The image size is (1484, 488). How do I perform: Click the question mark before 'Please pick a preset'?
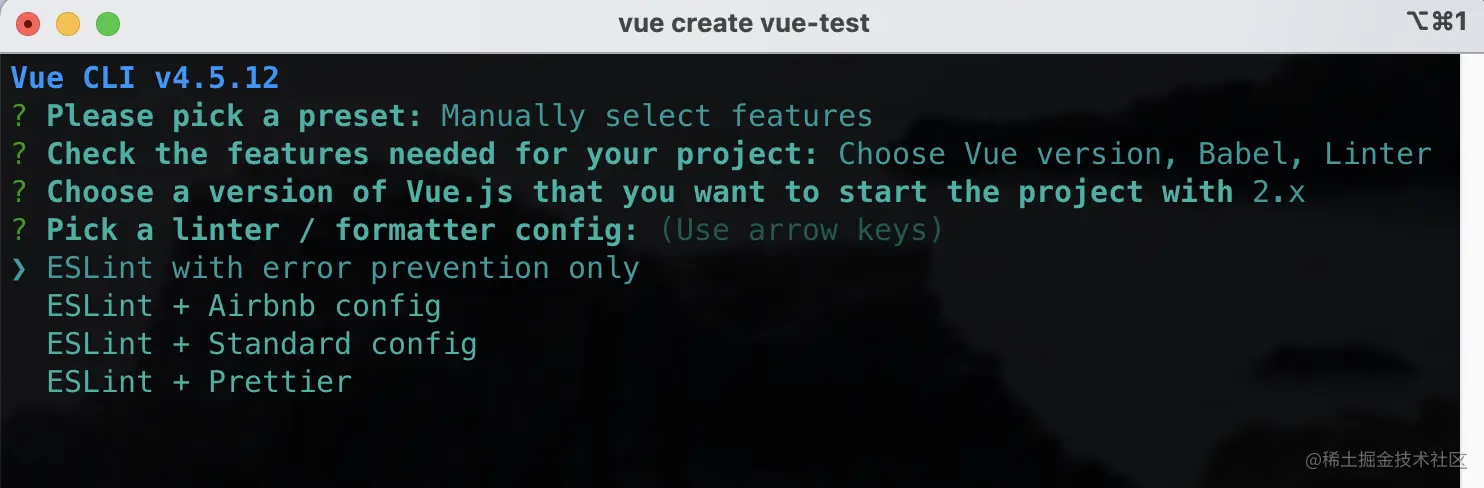click(x=20, y=117)
